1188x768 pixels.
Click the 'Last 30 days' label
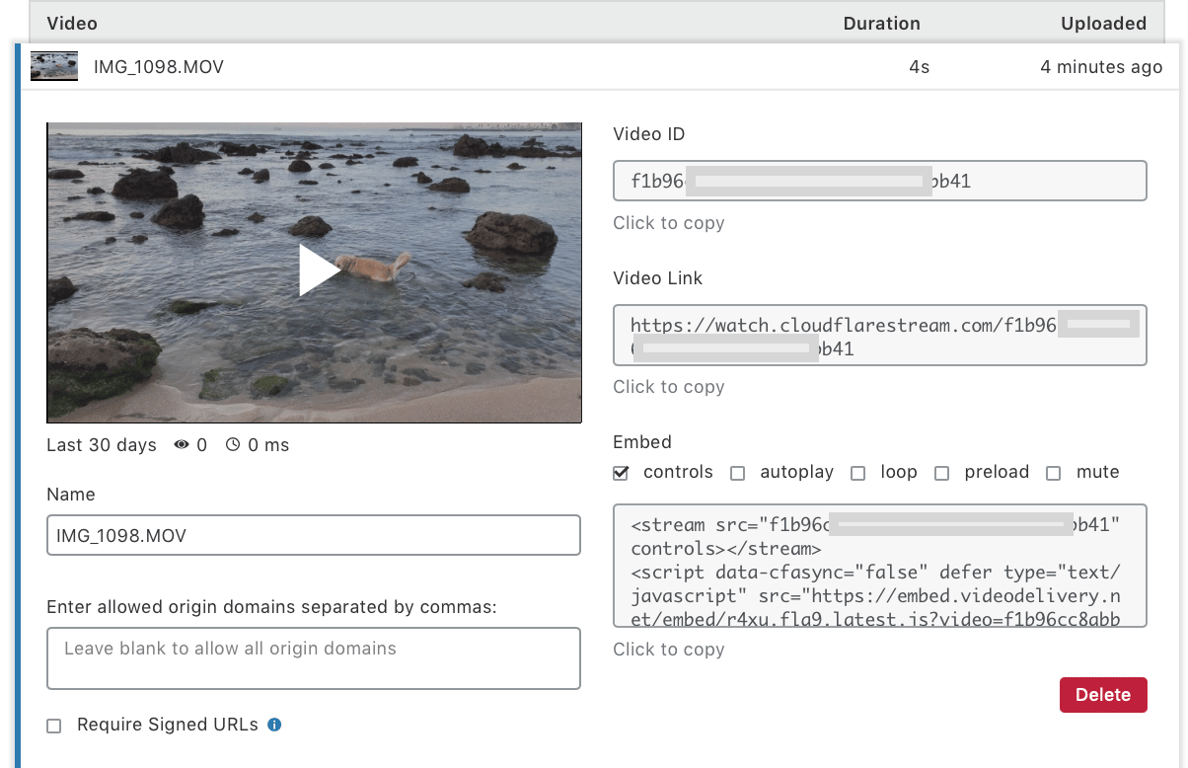[102, 445]
